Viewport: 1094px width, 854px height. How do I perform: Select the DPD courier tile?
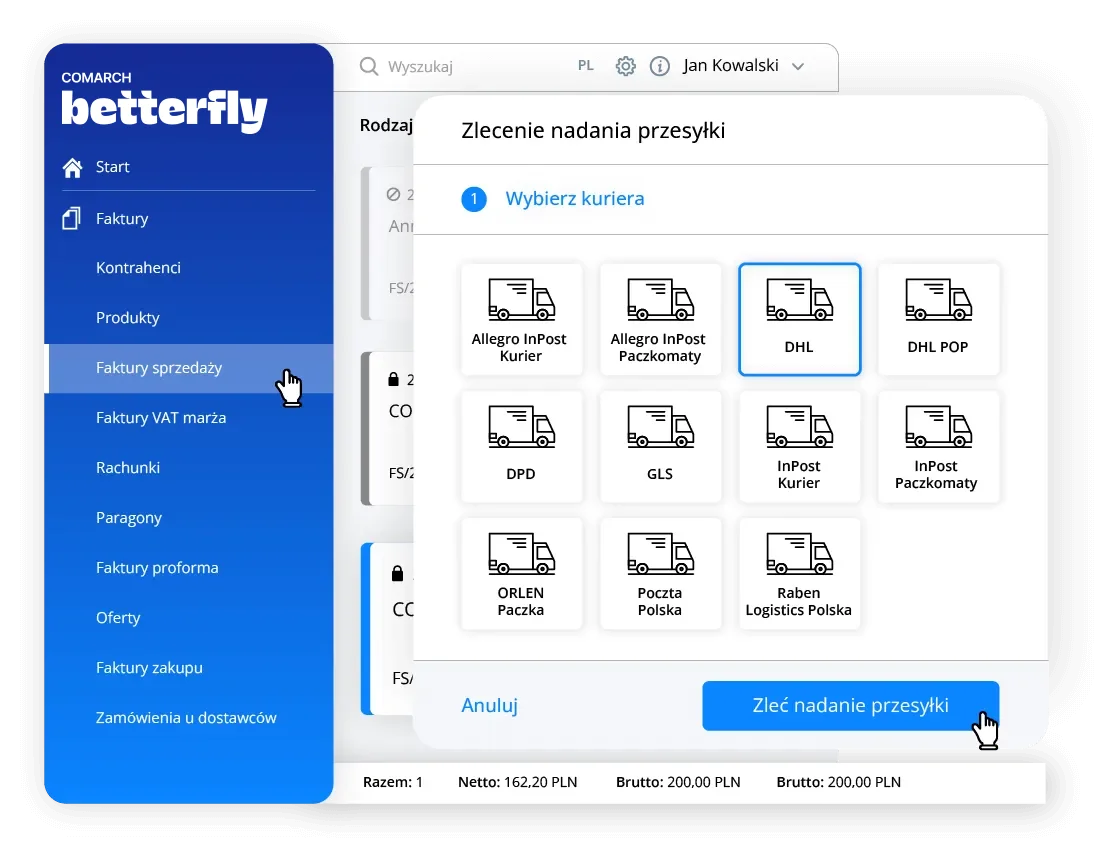click(520, 446)
